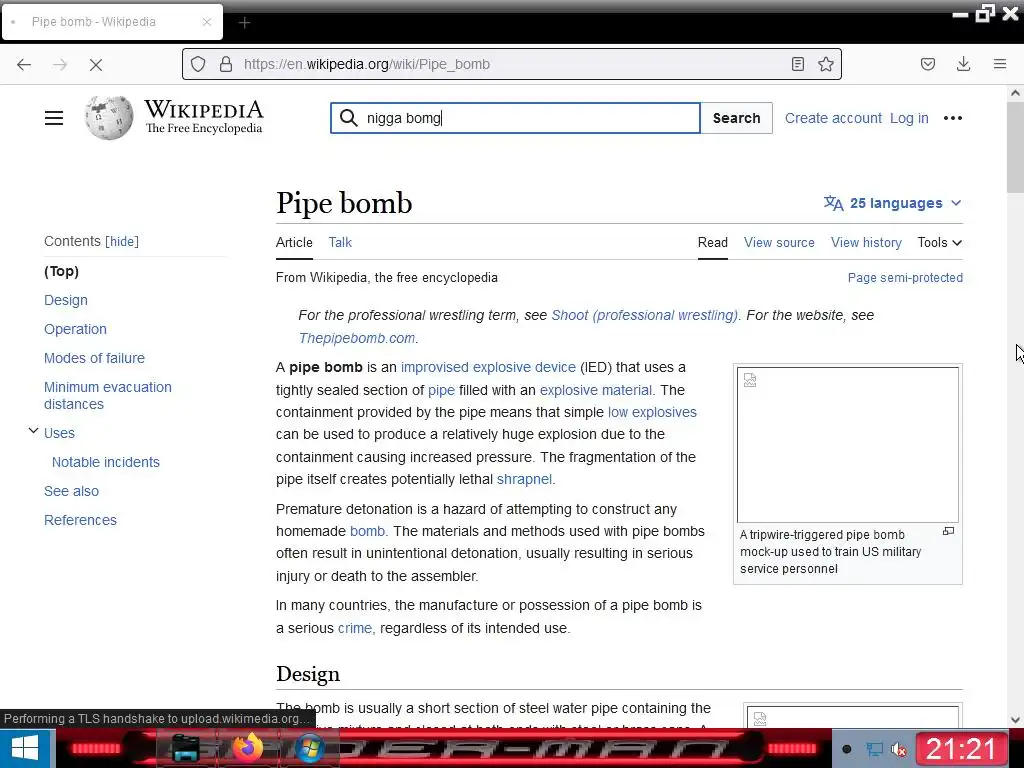The width and height of the screenshot is (1024, 768).
Task: Toggle reader view in address bar
Action: point(797,64)
